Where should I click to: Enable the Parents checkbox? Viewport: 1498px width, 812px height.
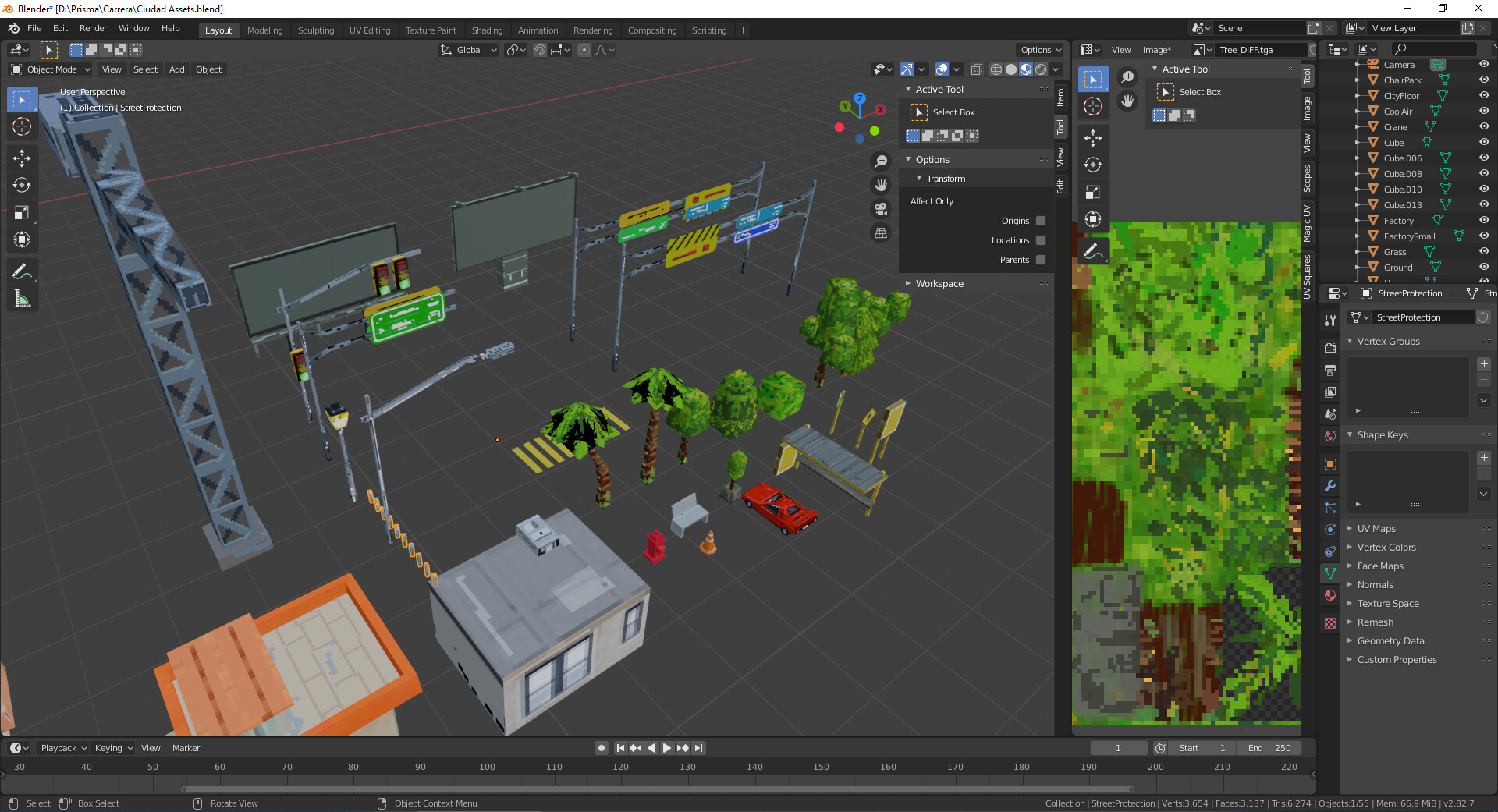tap(1040, 260)
